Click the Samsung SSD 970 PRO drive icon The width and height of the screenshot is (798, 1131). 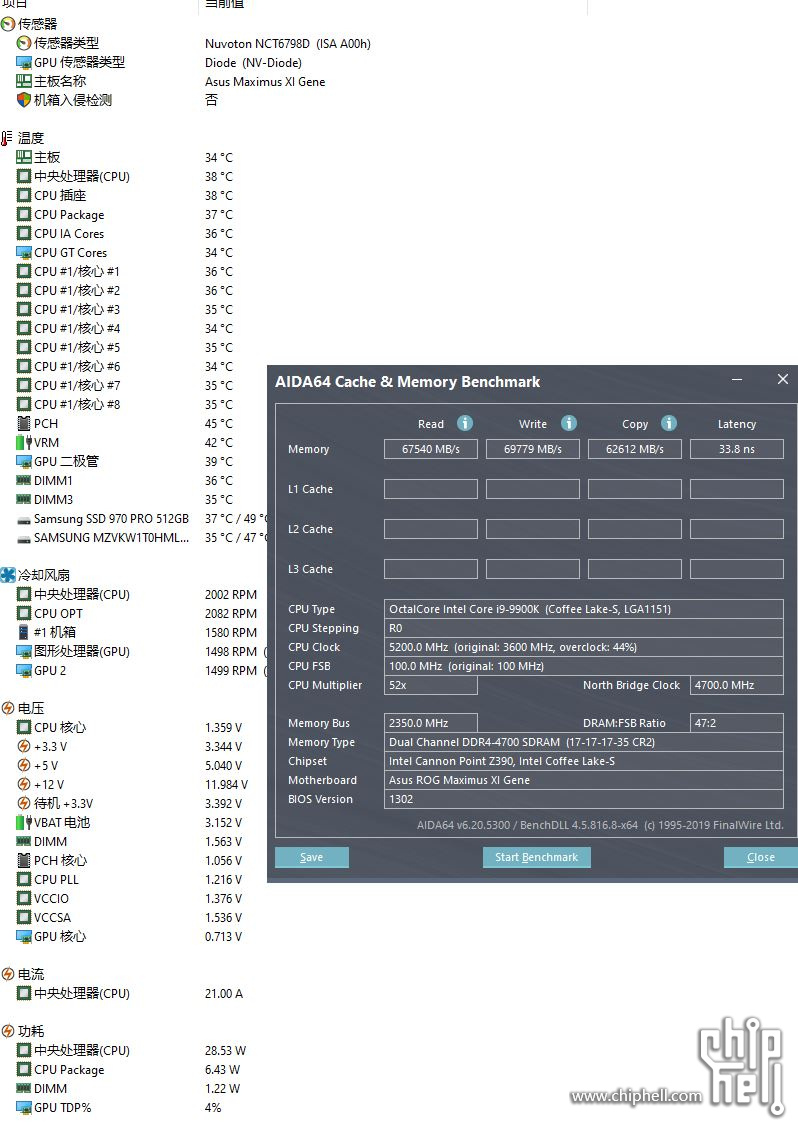coord(24,519)
